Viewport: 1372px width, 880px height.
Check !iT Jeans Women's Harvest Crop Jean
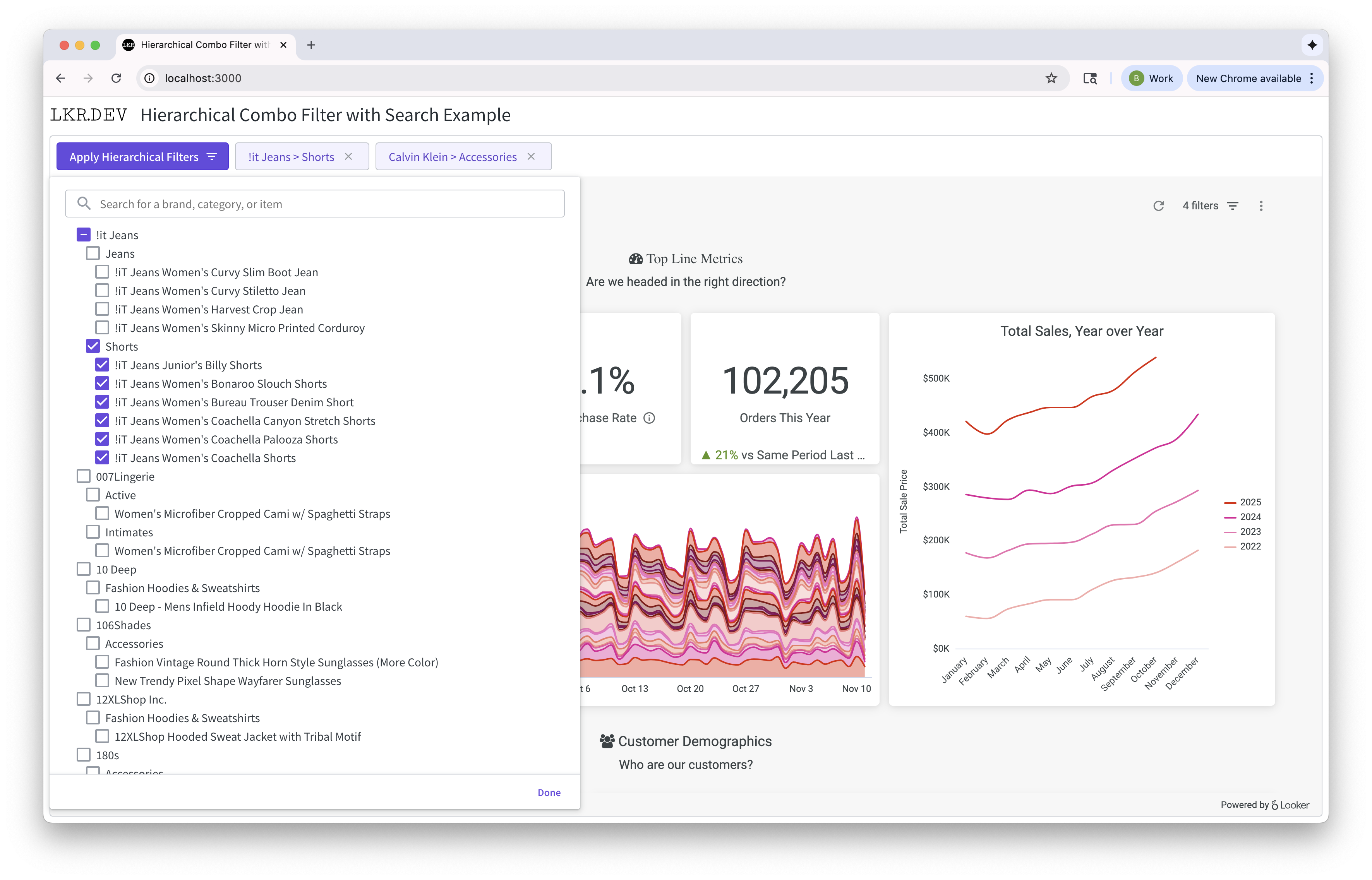(x=102, y=309)
